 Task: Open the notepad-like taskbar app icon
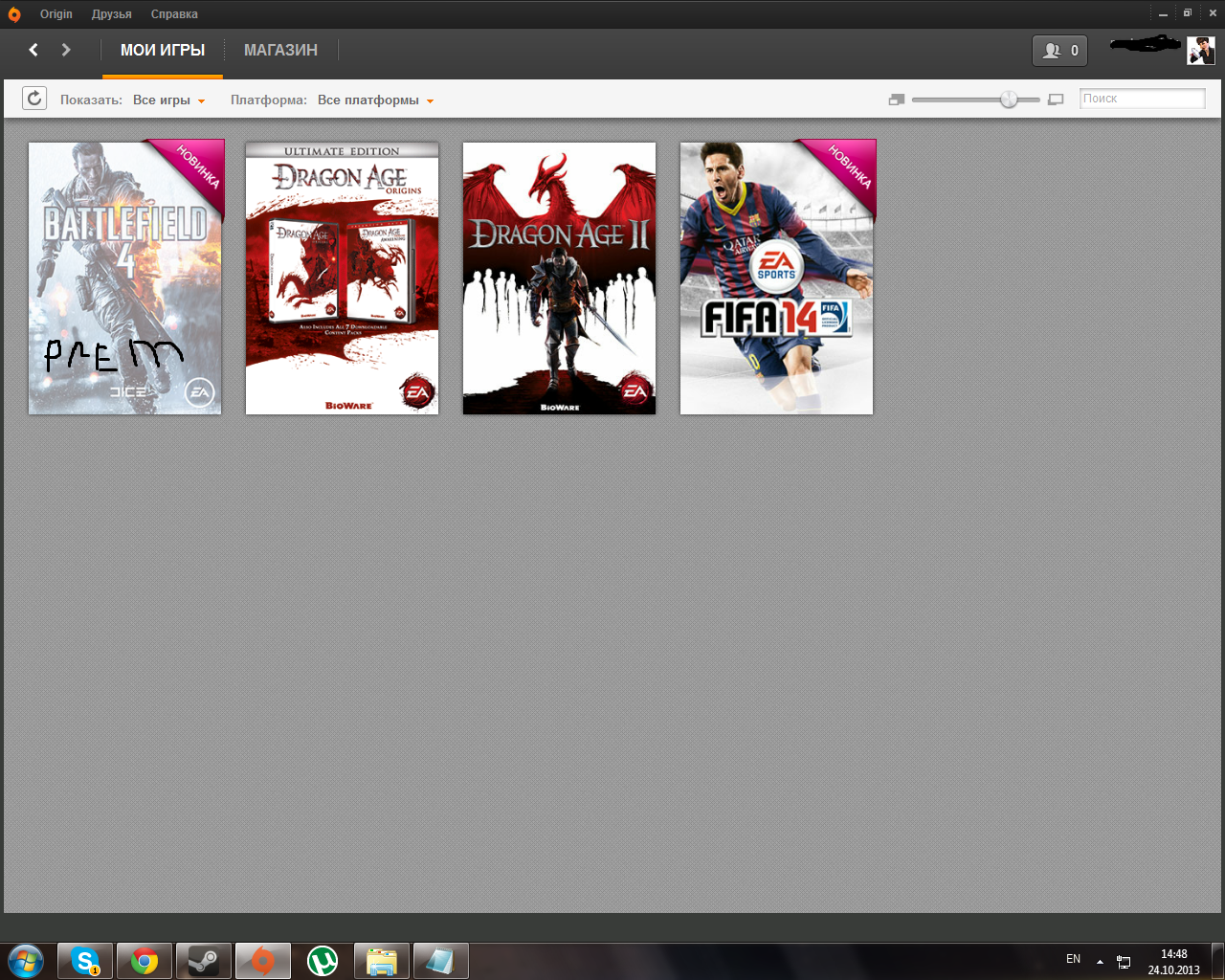click(441, 961)
